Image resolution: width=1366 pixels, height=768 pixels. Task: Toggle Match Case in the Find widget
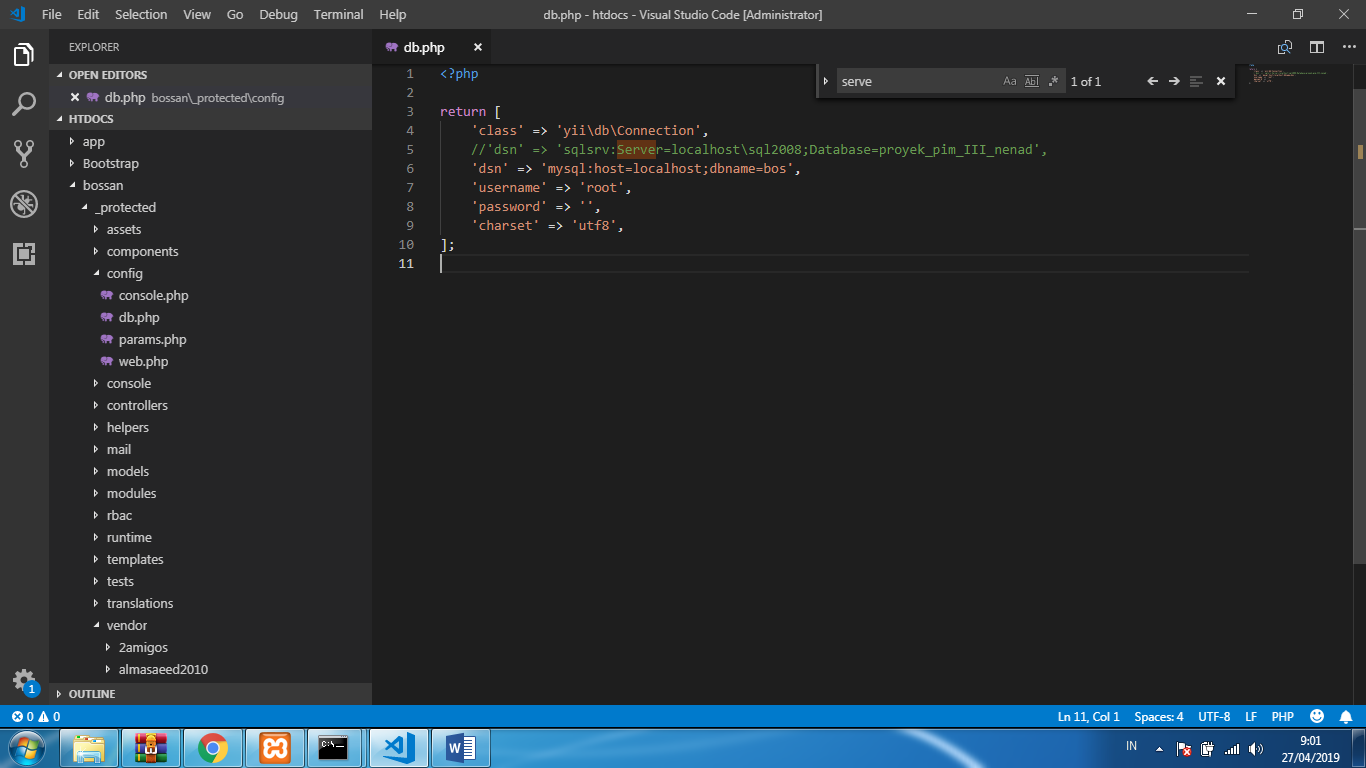1010,81
